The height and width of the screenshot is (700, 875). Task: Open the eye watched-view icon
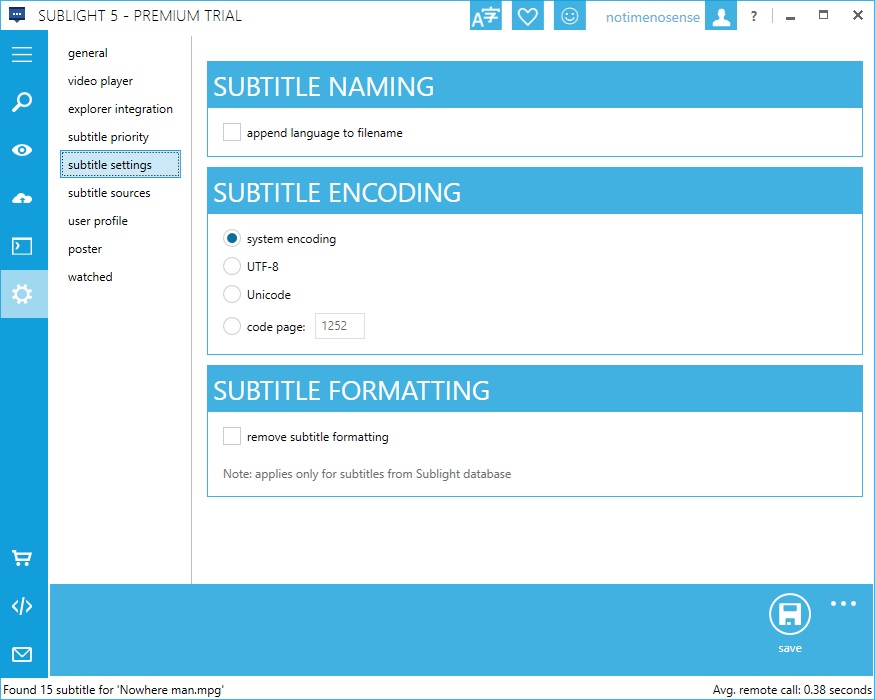coord(22,150)
